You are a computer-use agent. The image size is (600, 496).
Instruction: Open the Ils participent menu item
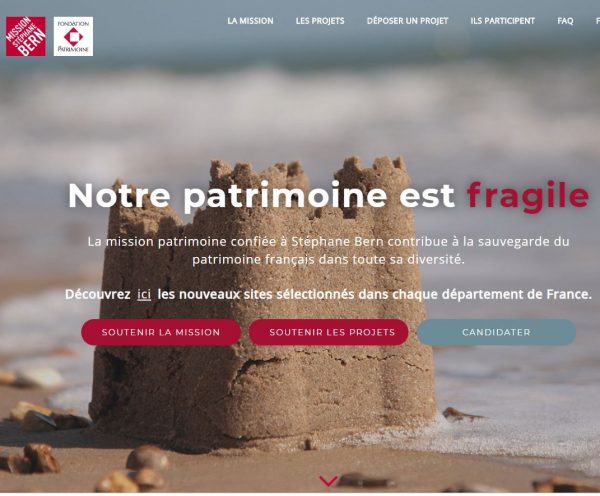tap(502, 21)
